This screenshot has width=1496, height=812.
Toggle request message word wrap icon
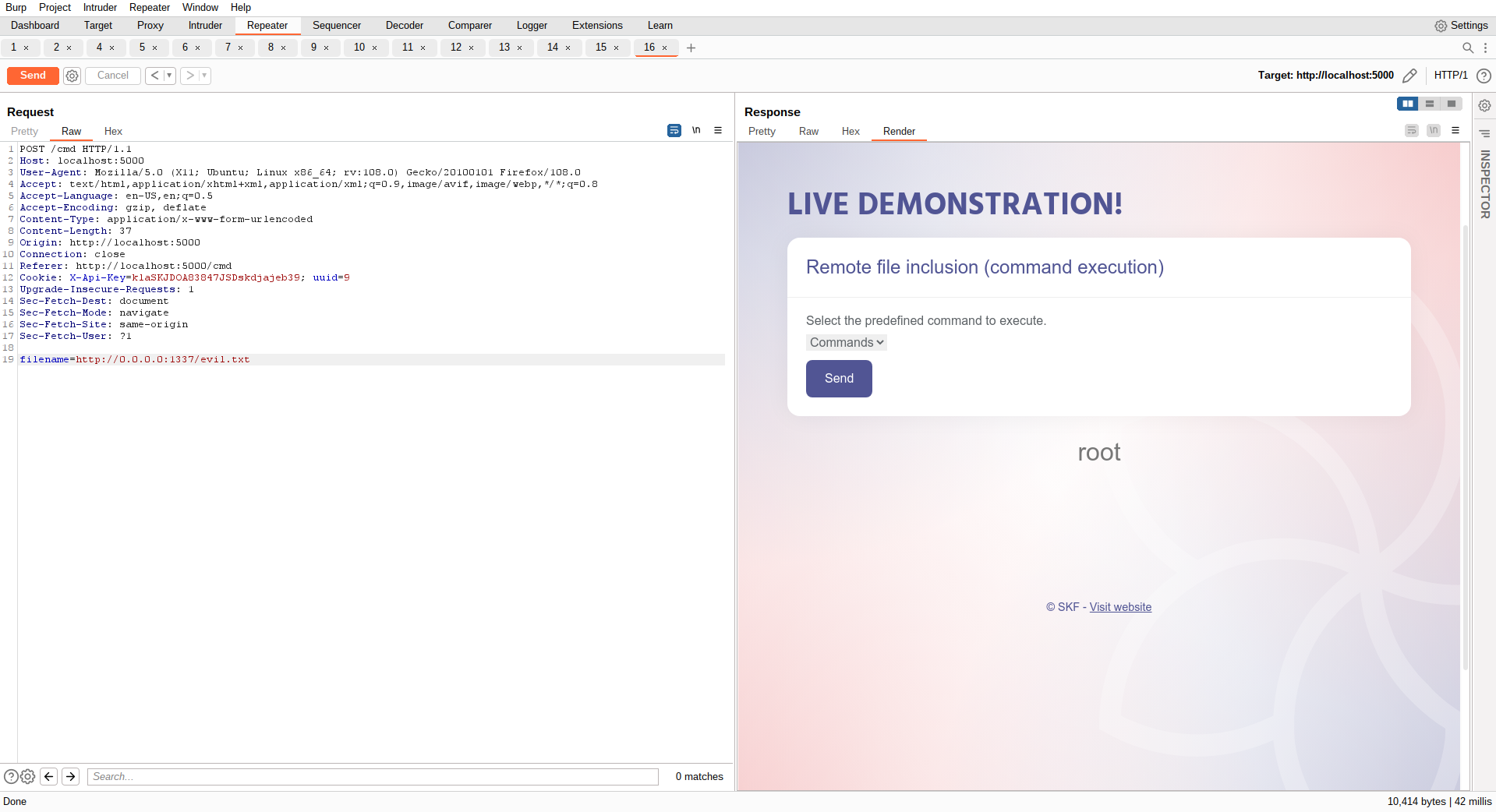(x=674, y=130)
